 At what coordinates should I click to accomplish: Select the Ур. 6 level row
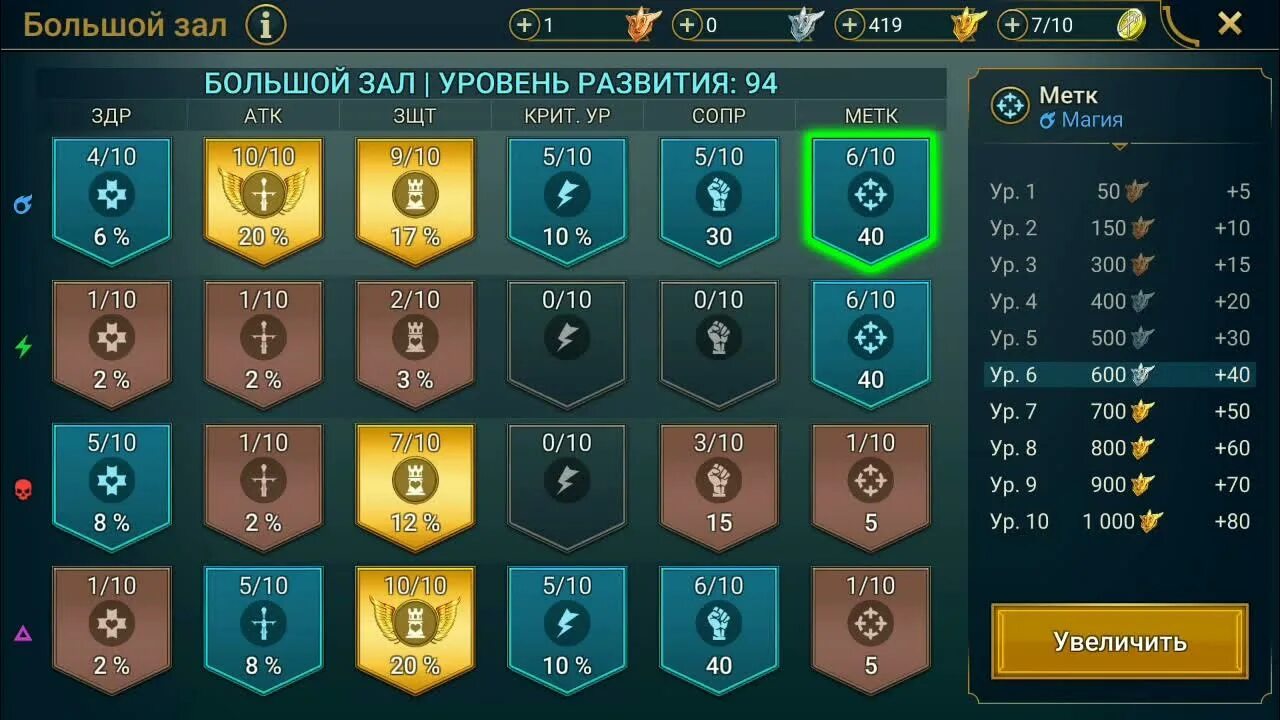tap(1120, 375)
